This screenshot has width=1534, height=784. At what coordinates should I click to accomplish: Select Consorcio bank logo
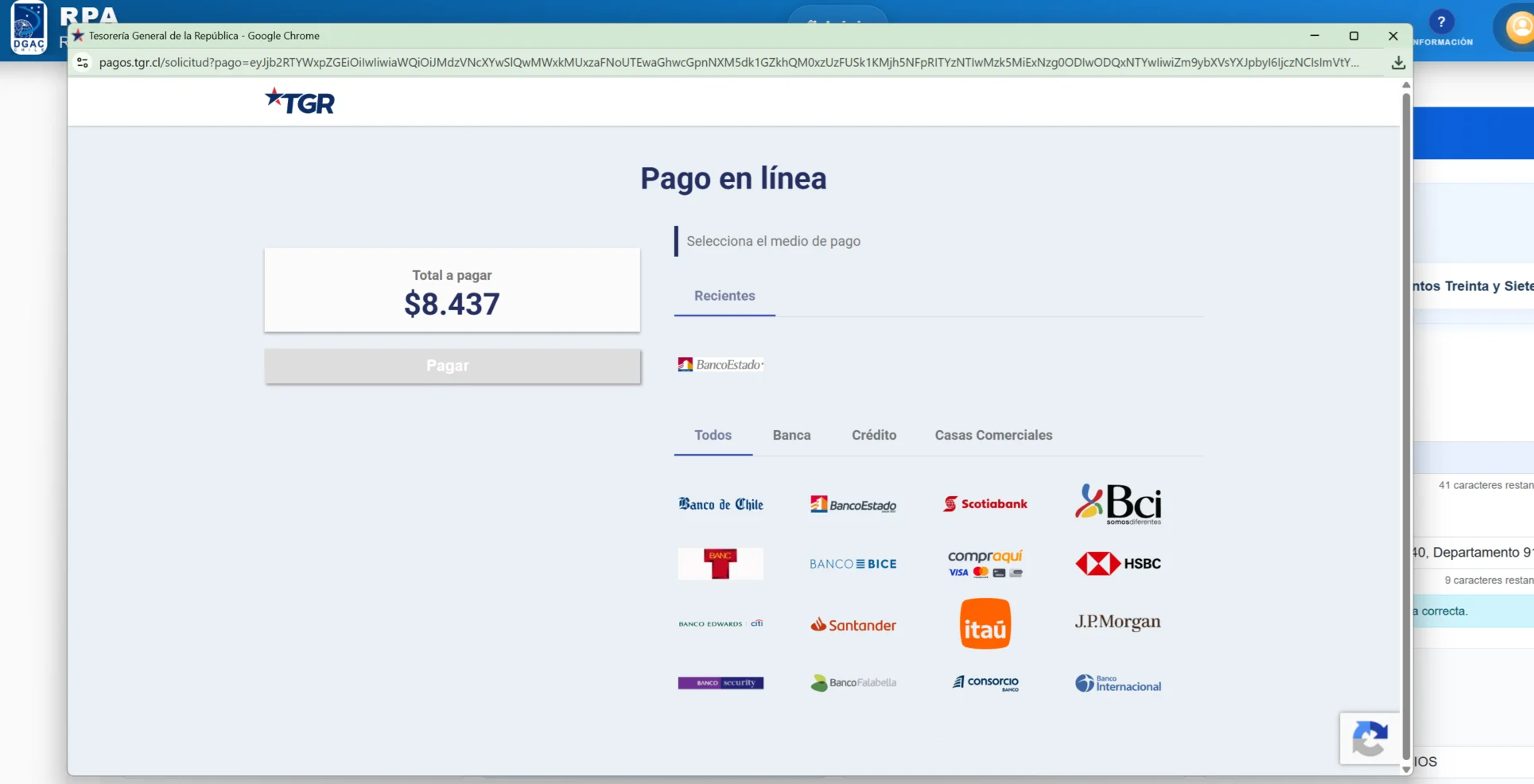(985, 683)
